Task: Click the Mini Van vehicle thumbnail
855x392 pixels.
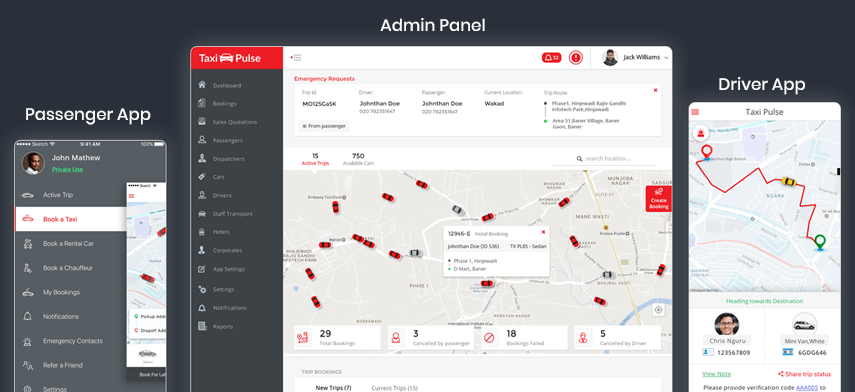Action: tap(804, 324)
